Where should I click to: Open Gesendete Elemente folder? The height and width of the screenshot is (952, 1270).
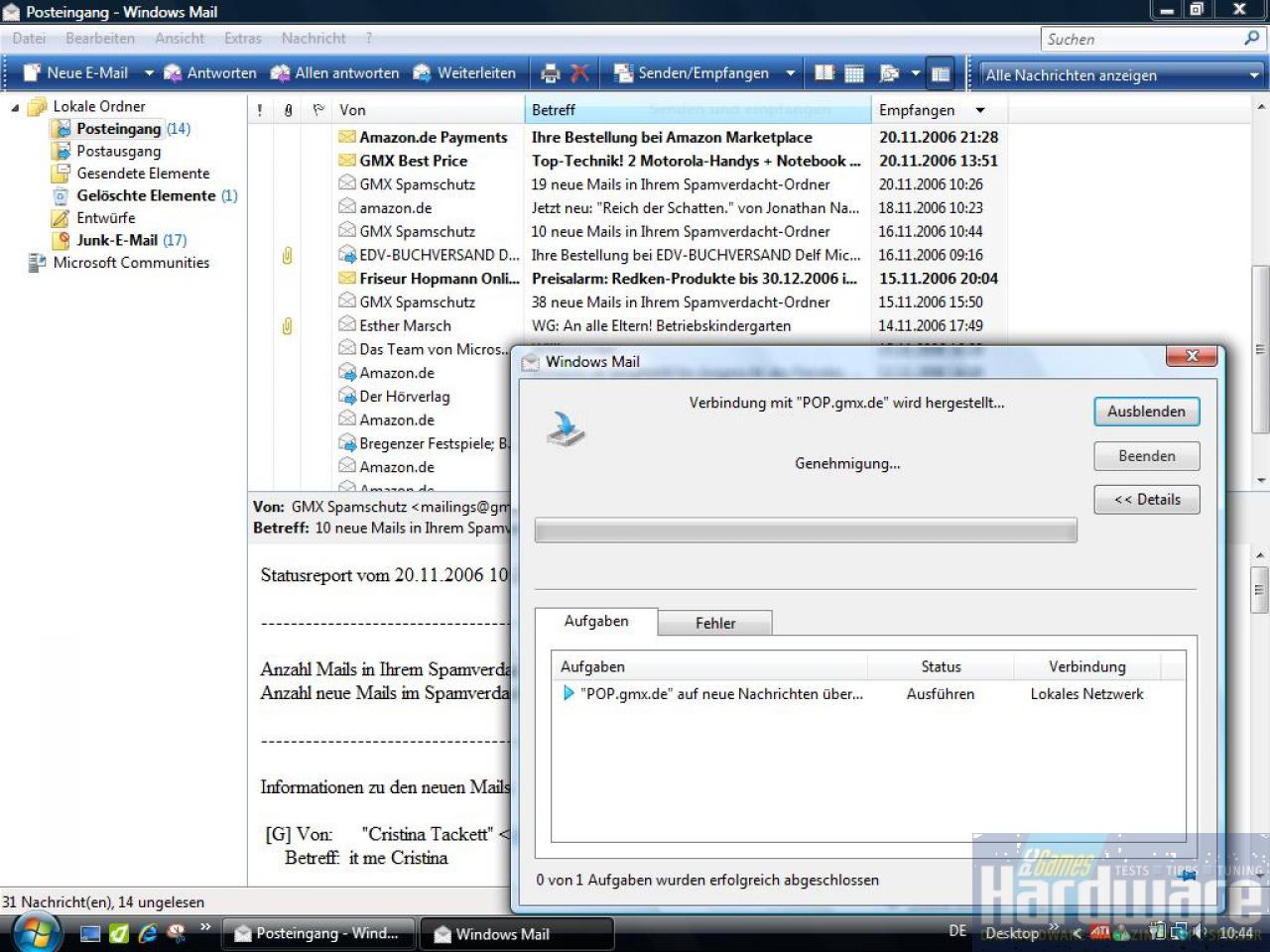tap(143, 174)
